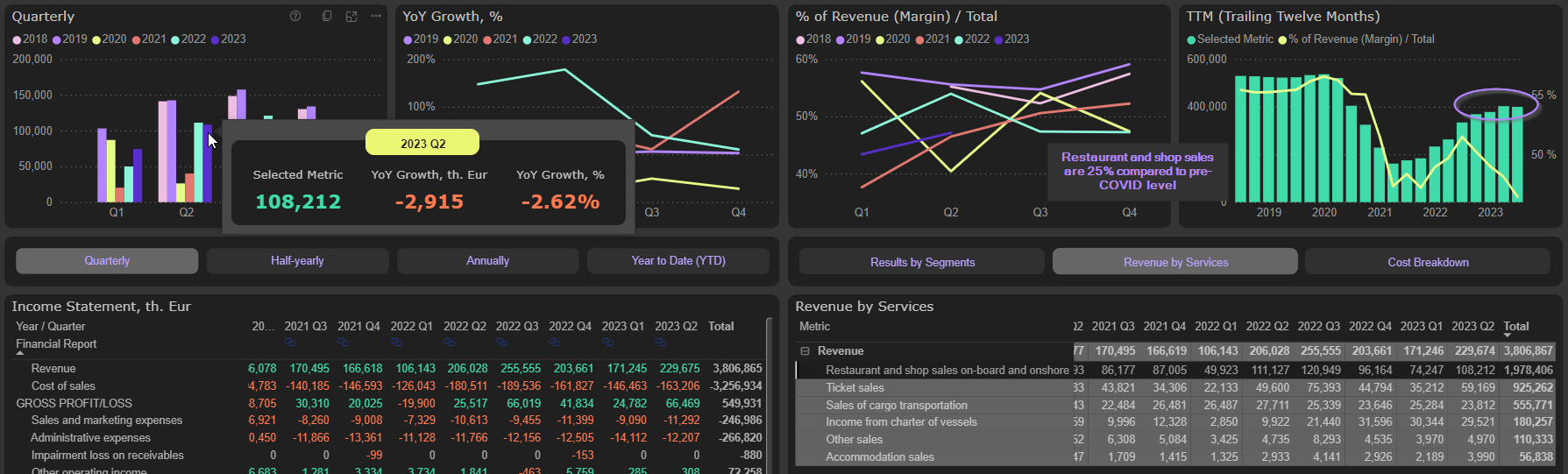This screenshot has height=474, width=1568.
Task: Select the Year to Date (YTD) button
Action: pyautogui.click(x=678, y=261)
